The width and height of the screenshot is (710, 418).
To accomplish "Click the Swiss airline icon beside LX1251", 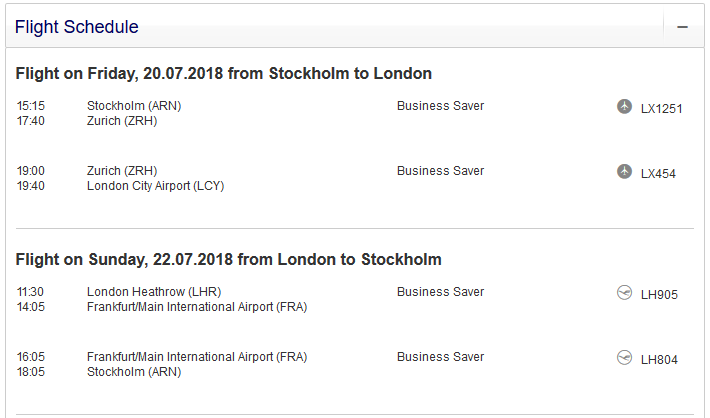I will [x=625, y=107].
